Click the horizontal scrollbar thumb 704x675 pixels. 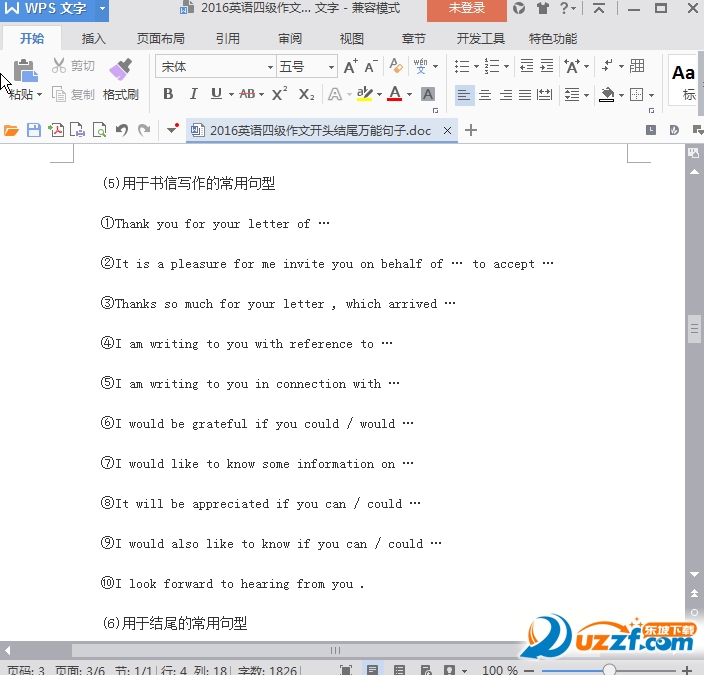click(x=335, y=650)
